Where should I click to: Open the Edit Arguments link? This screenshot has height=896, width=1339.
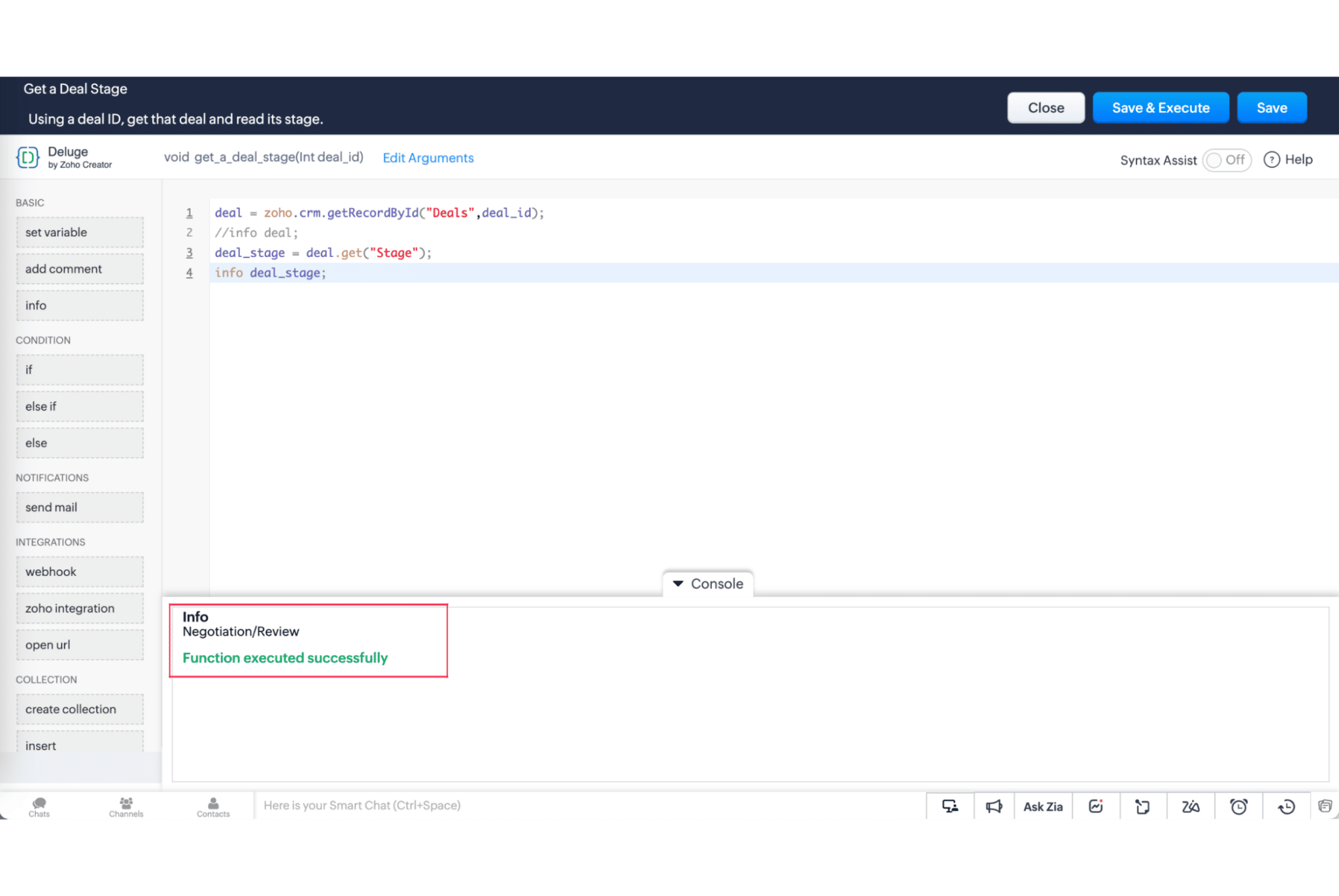click(x=428, y=158)
